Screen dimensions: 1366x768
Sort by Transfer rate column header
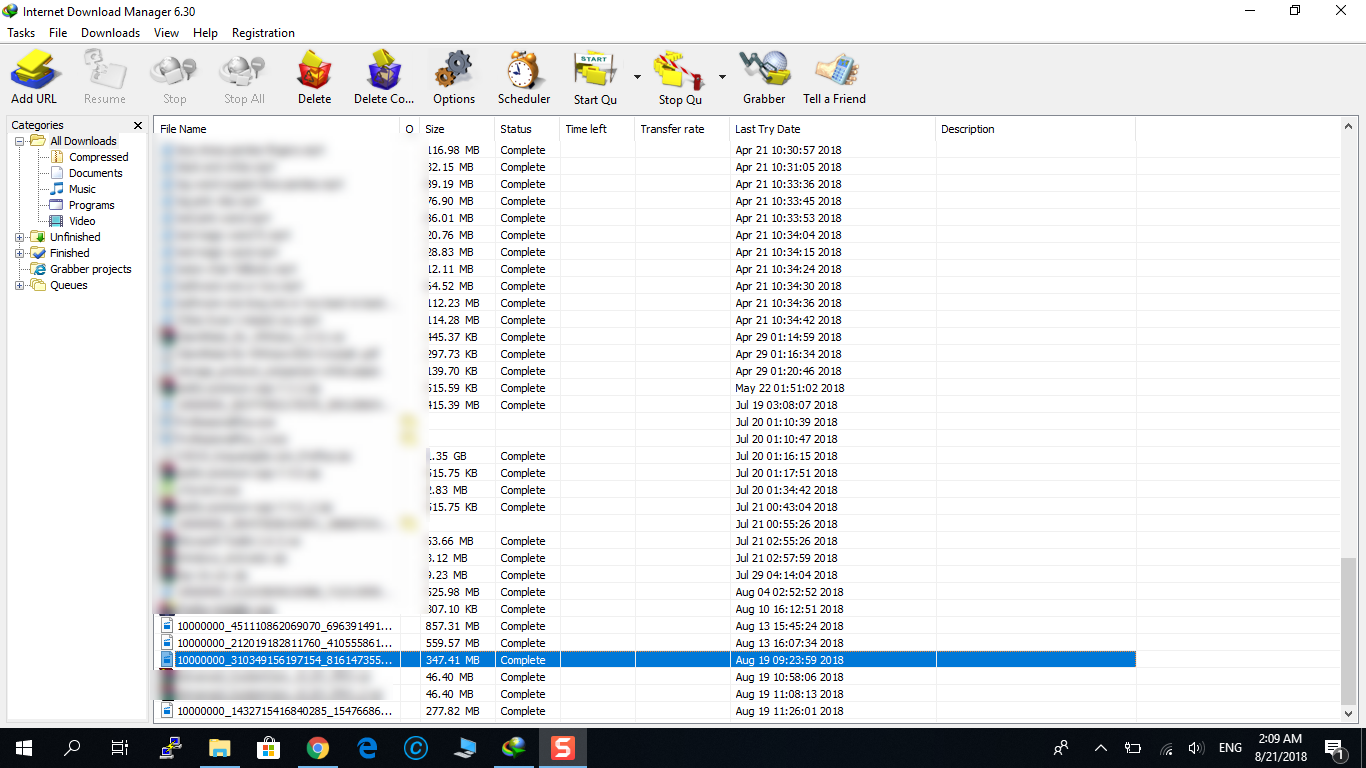682,129
